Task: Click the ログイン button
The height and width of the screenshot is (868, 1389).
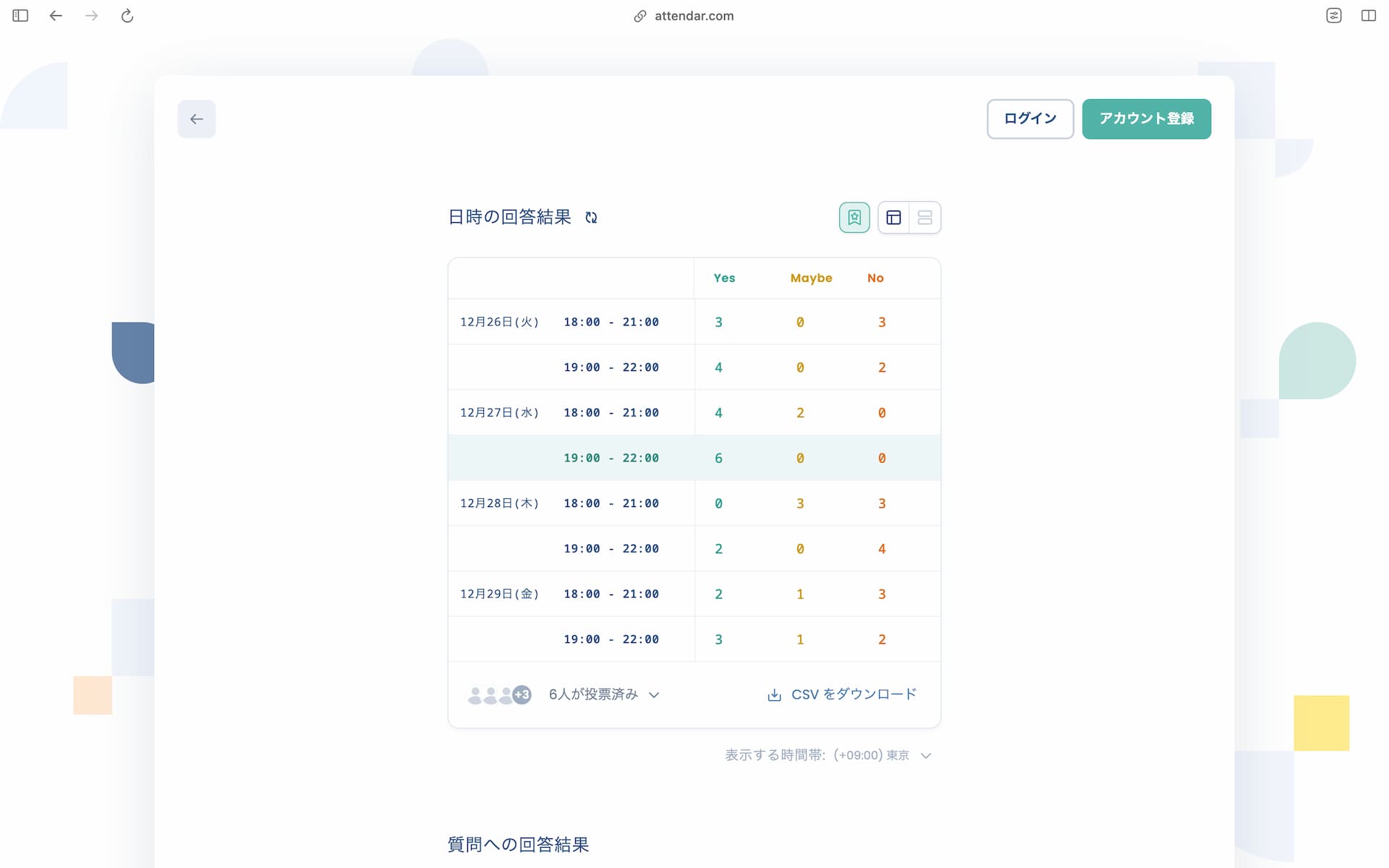Action: click(1030, 119)
